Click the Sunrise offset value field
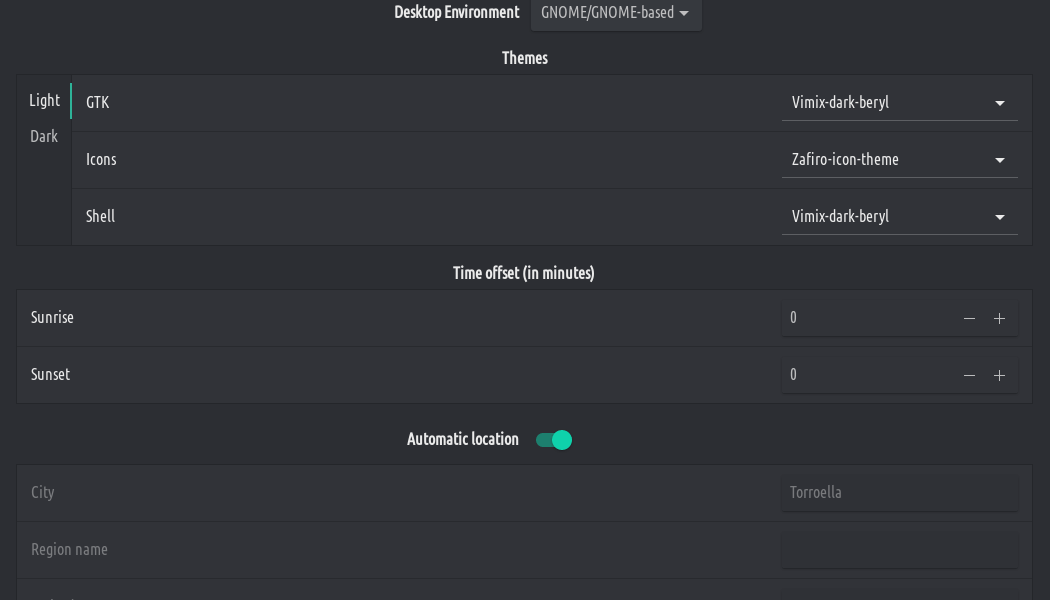 click(865, 318)
